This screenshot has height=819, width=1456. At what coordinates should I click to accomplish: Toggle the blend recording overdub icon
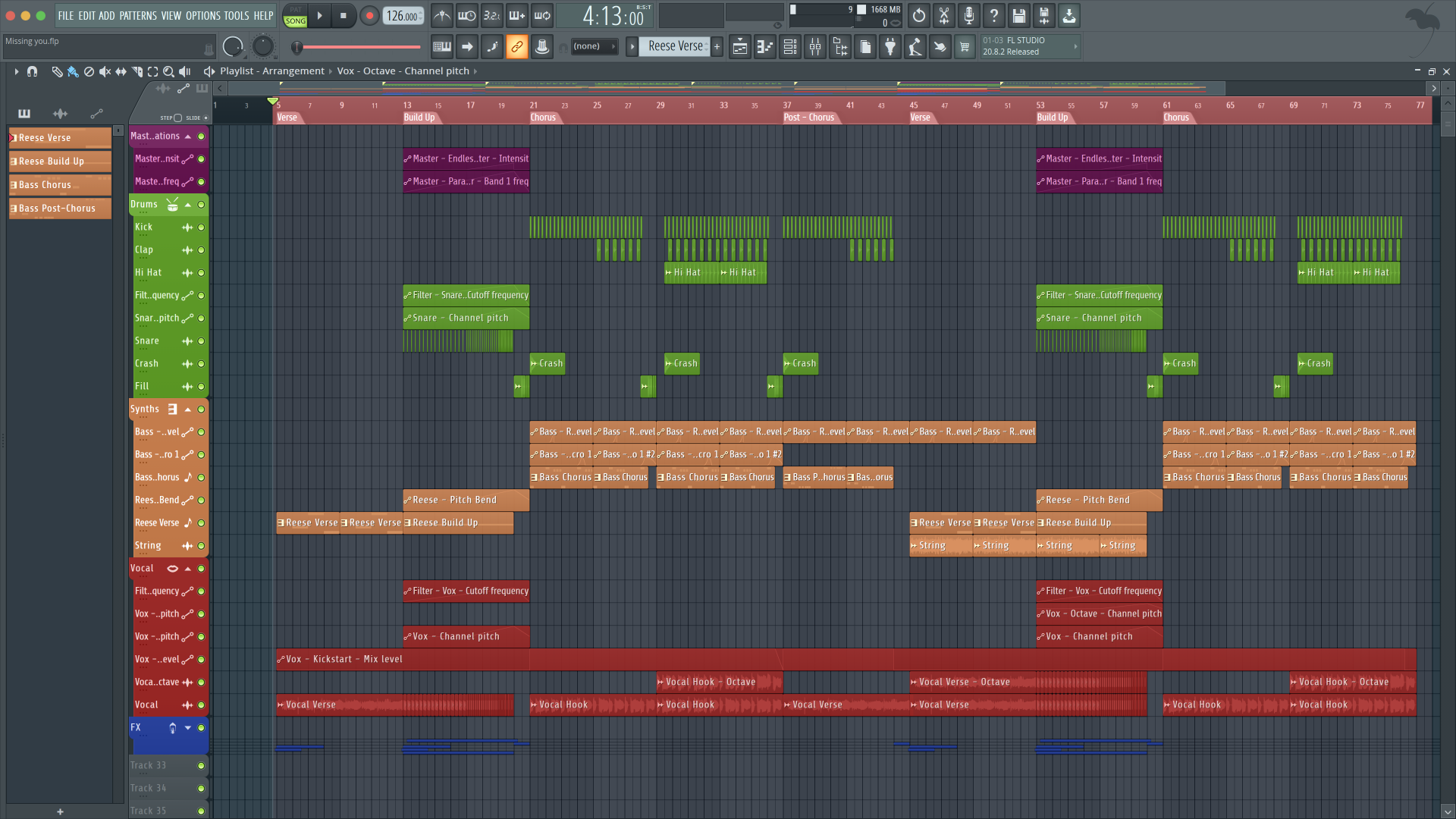[x=517, y=15]
